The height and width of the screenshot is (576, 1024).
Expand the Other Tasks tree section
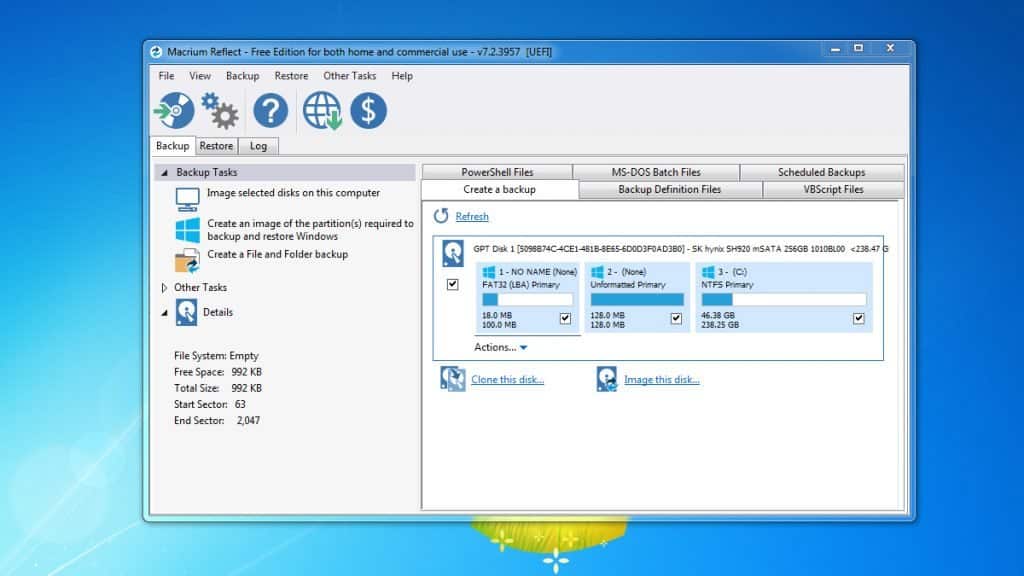(x=165, y=288)
